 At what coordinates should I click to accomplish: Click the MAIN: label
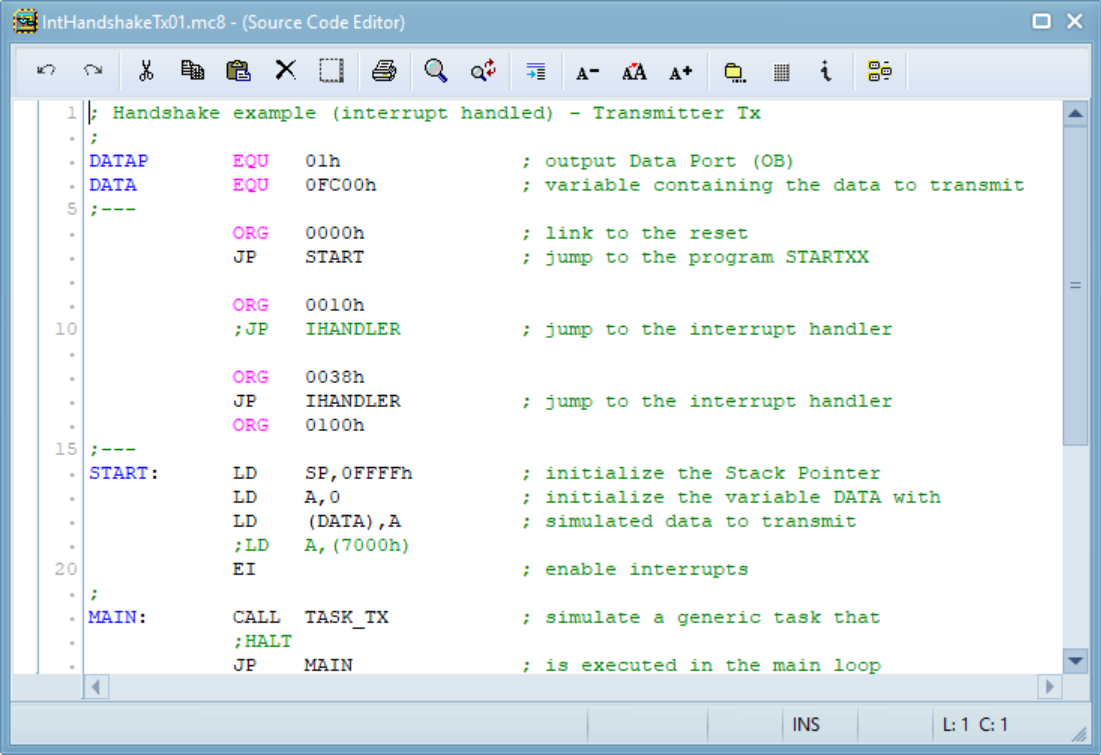117,617
